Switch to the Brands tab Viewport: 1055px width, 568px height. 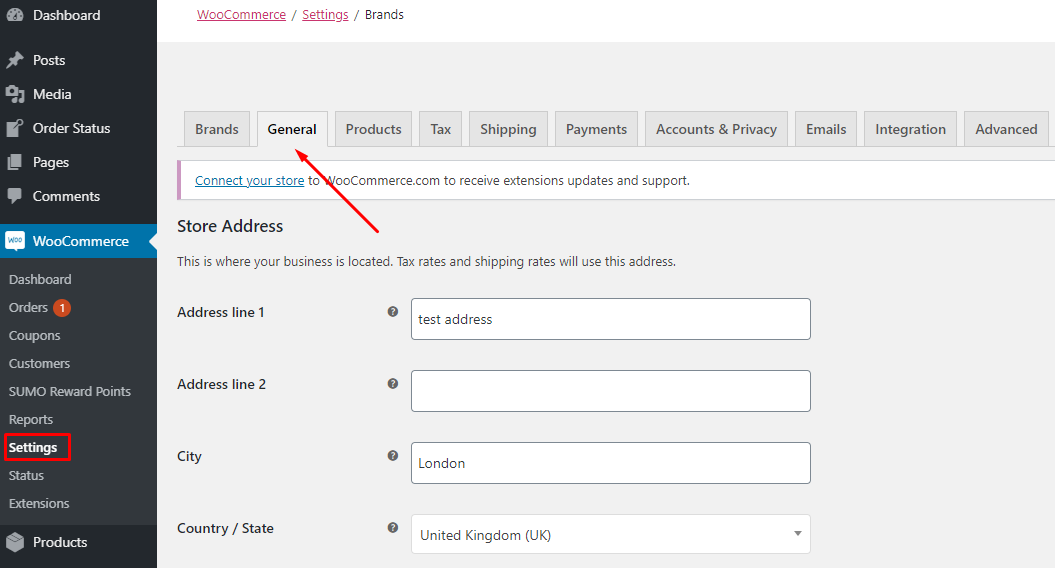pyautogui.click(x=217, y=129)
